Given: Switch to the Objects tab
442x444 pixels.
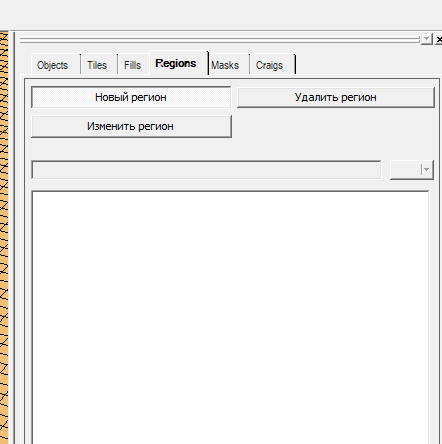Looking at the screenshot, I should [53, 65].
